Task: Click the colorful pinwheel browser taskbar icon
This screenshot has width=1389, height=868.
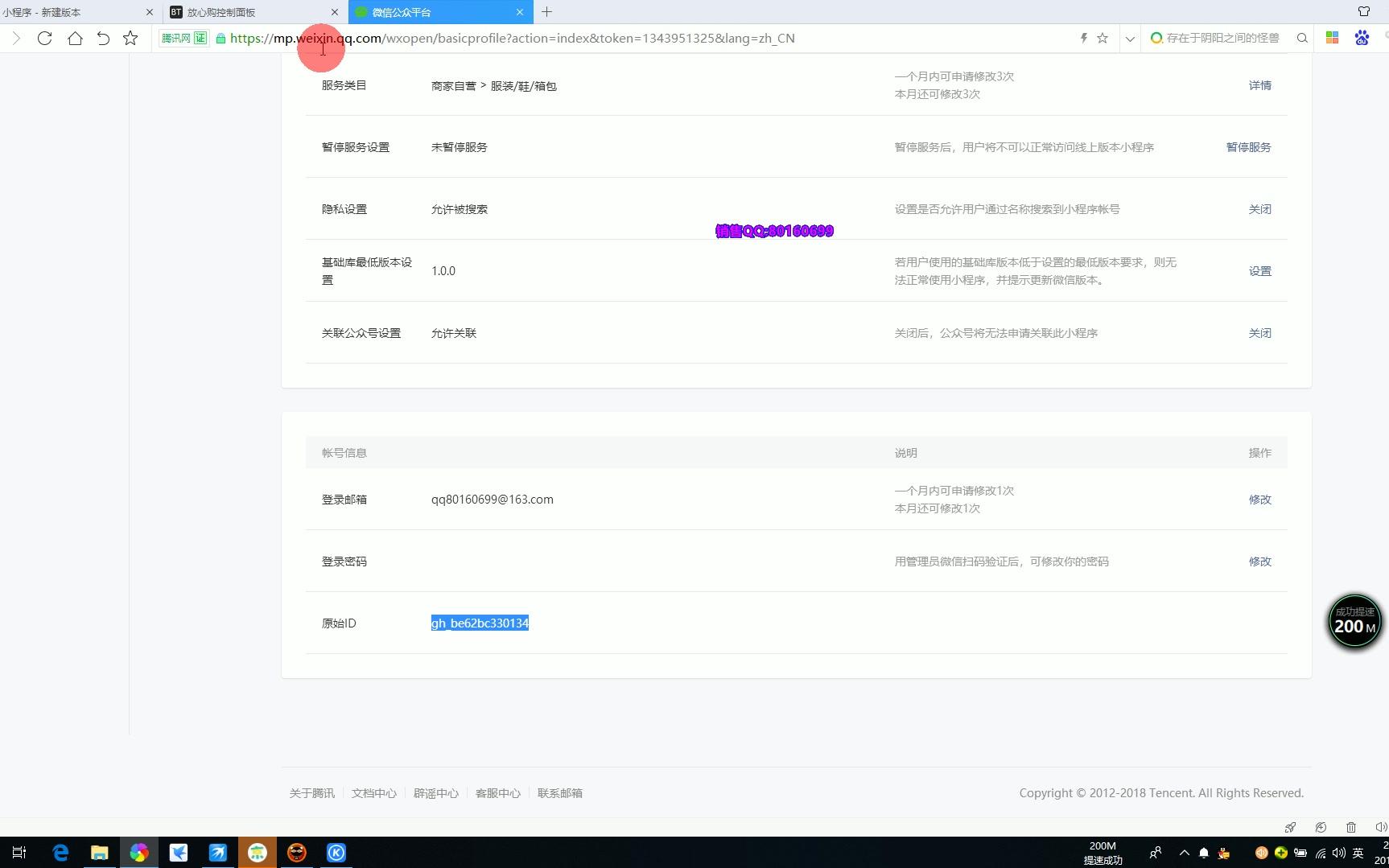Action: pos(138,853)
